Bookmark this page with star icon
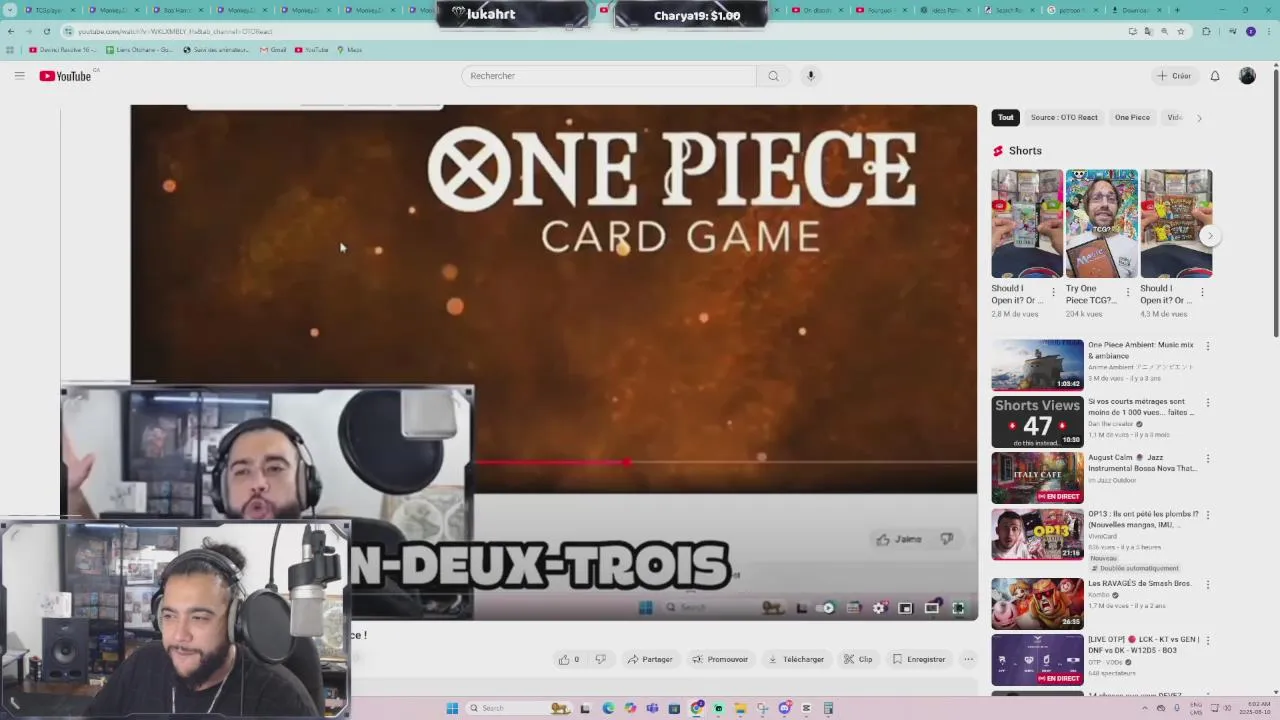The image size is (1280, 720). click(x=1181, y=31)
